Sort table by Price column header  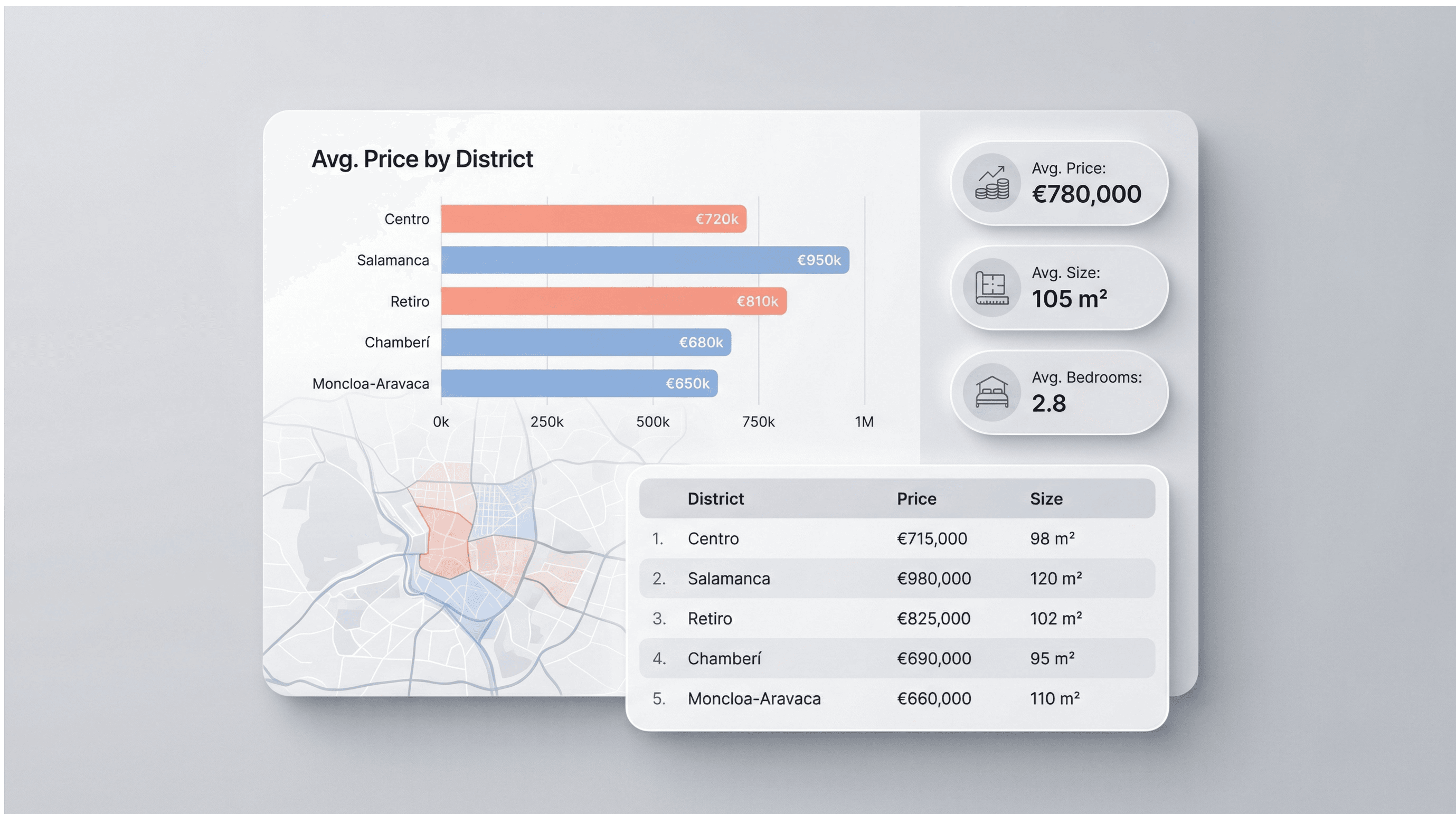916,498
